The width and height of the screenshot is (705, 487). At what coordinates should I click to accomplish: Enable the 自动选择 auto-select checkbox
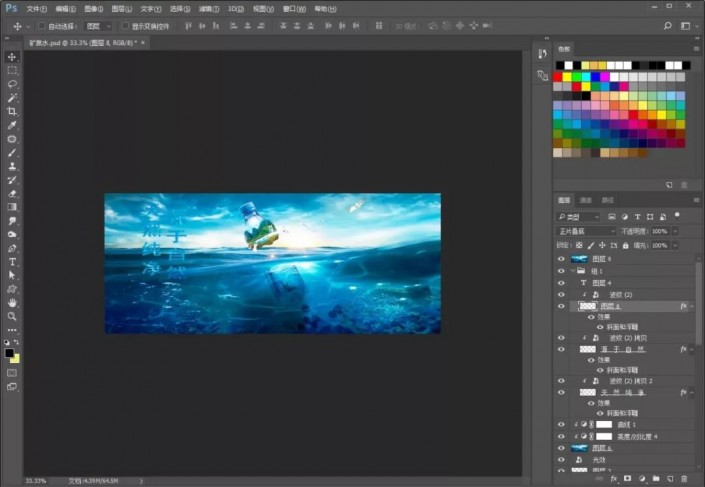click(41, 26)
